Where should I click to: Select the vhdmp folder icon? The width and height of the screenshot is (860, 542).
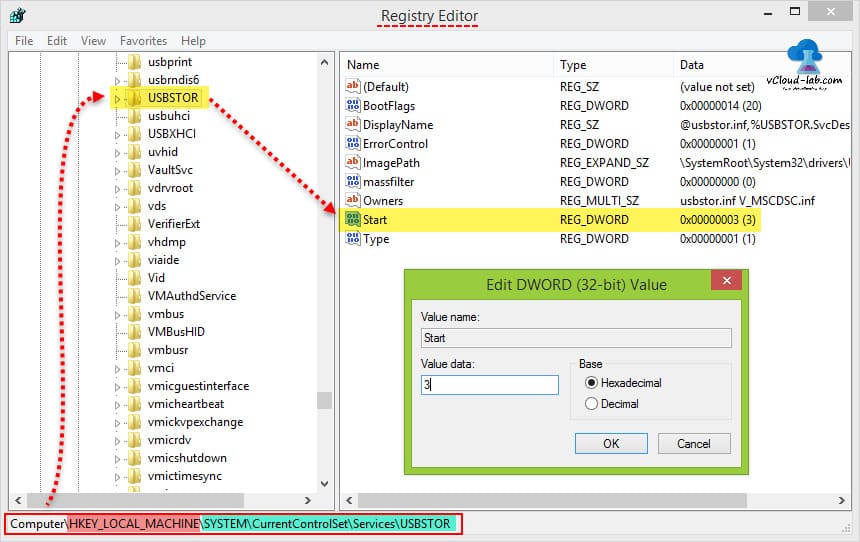click(x=134, y=242)
